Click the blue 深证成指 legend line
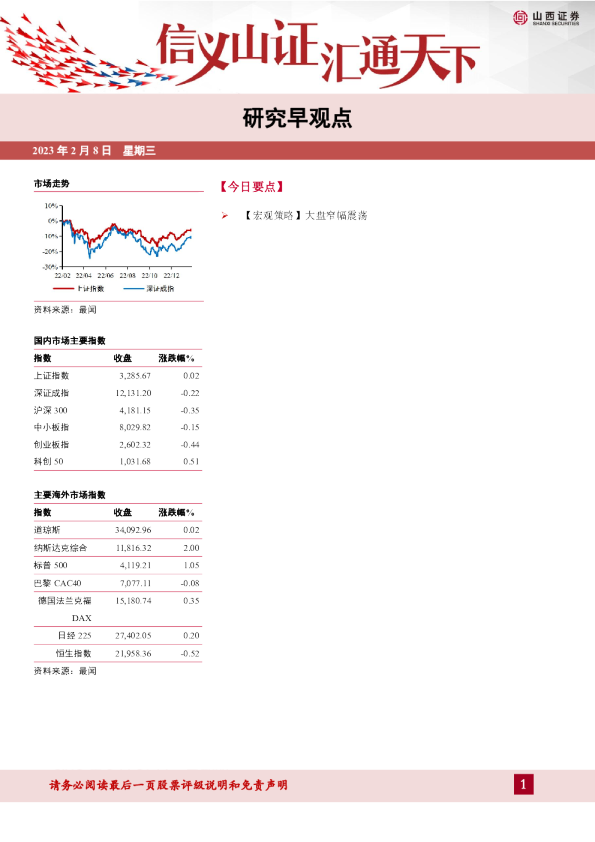 point(134,289)
